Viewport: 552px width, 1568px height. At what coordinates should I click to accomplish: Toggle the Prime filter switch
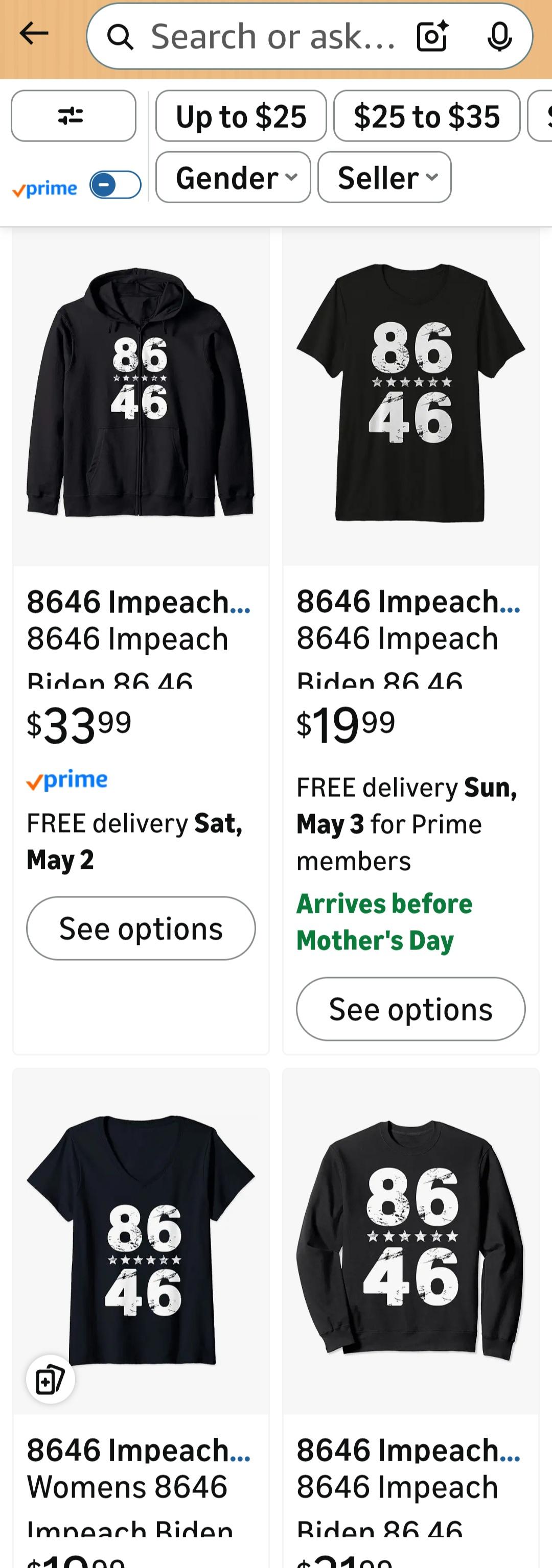click(115, 185)
